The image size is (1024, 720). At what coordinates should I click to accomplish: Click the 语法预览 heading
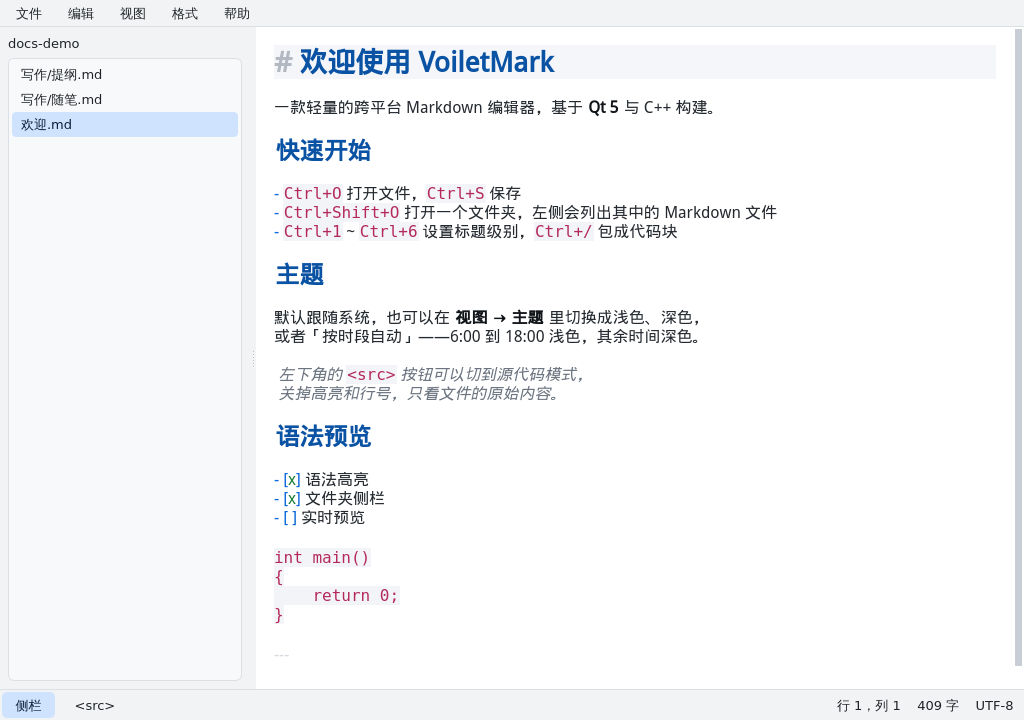(x=323, y=436)
